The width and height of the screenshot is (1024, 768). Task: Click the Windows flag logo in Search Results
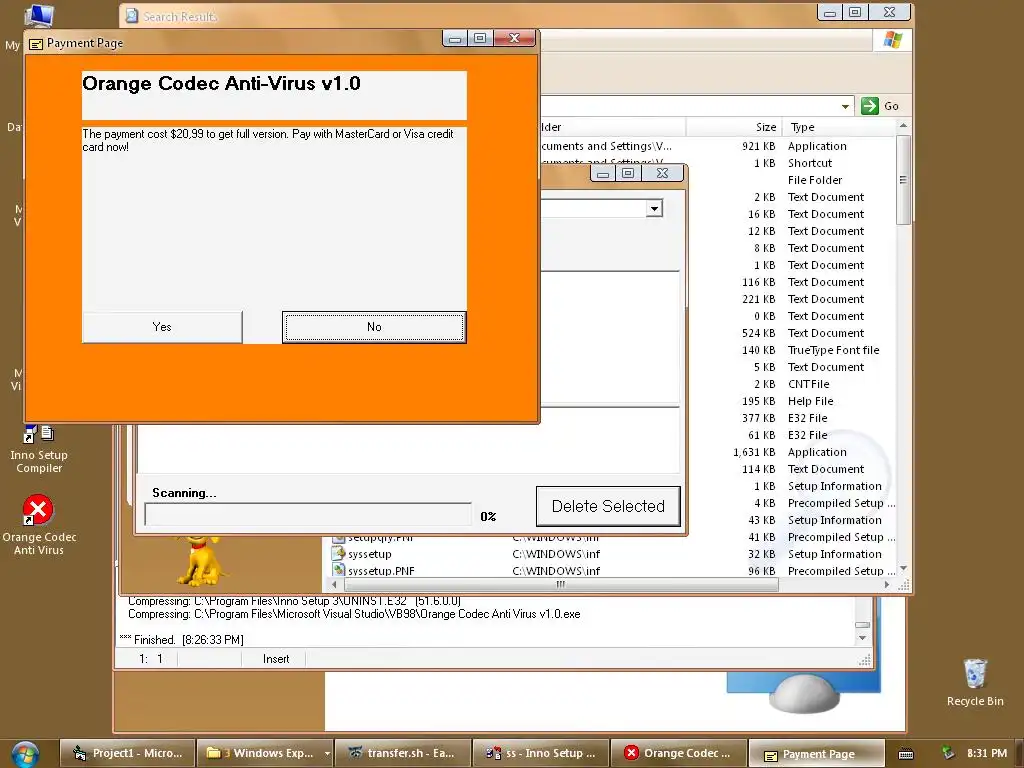(893, 40)
